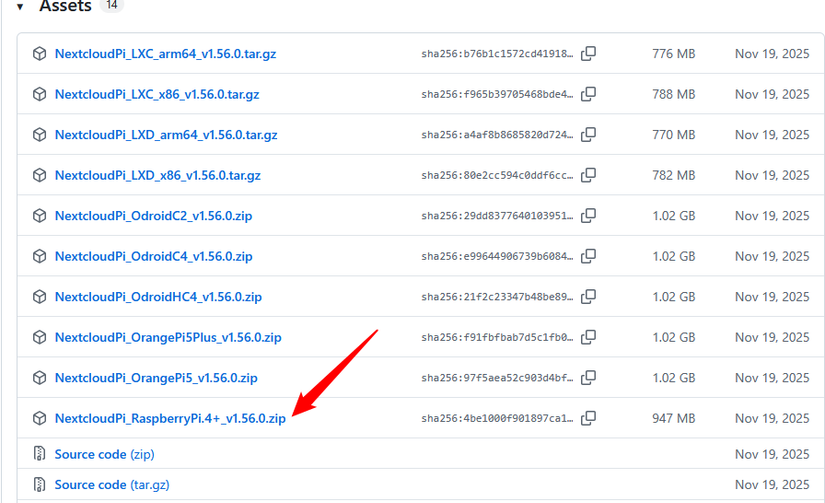This screenshot has width=825, height=503.
Task: Click Nov 19, 2025 date in Source code (zip) row
Action: [772, 454]
